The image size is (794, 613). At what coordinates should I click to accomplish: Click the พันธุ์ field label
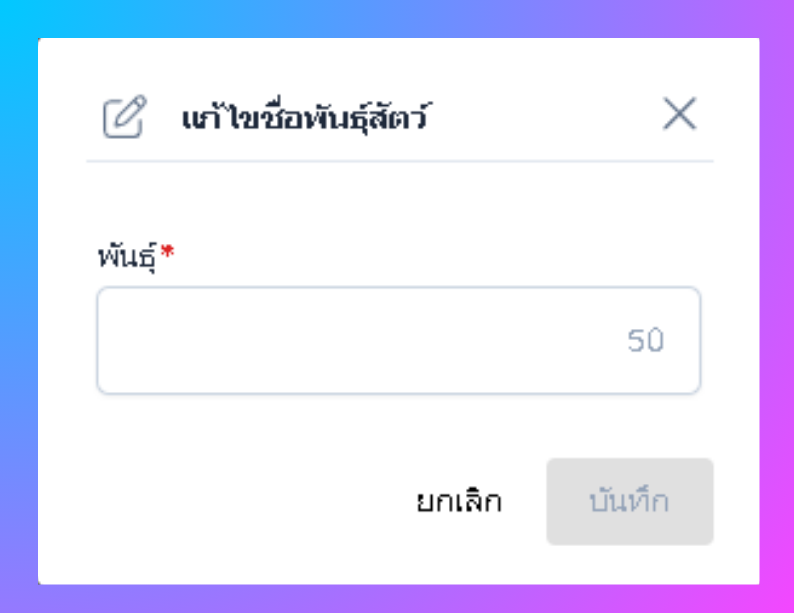pyautogui.click(x=128, y=260)
